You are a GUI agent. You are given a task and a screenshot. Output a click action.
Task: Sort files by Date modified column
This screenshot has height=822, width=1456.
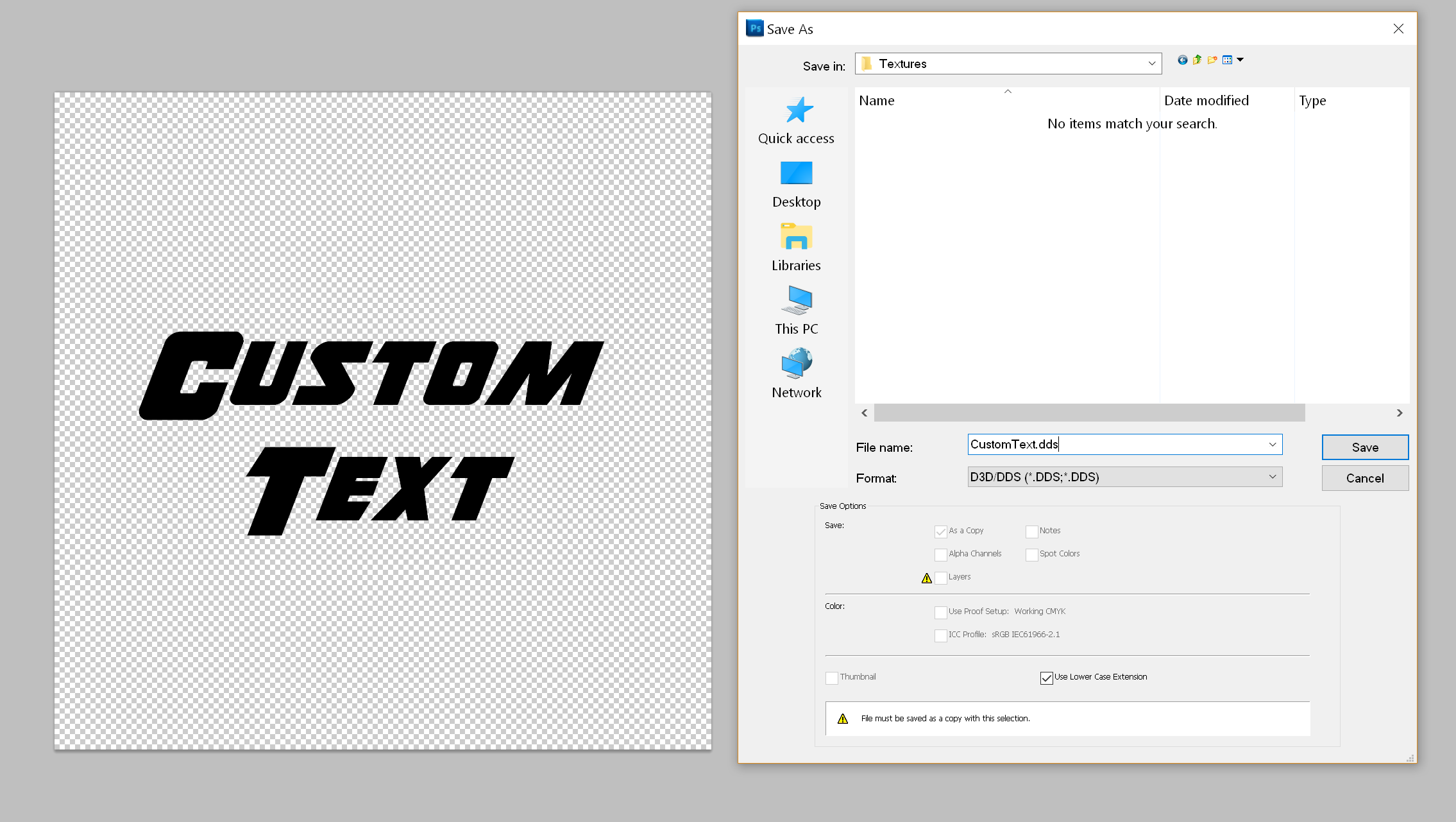pos(1206,101)
